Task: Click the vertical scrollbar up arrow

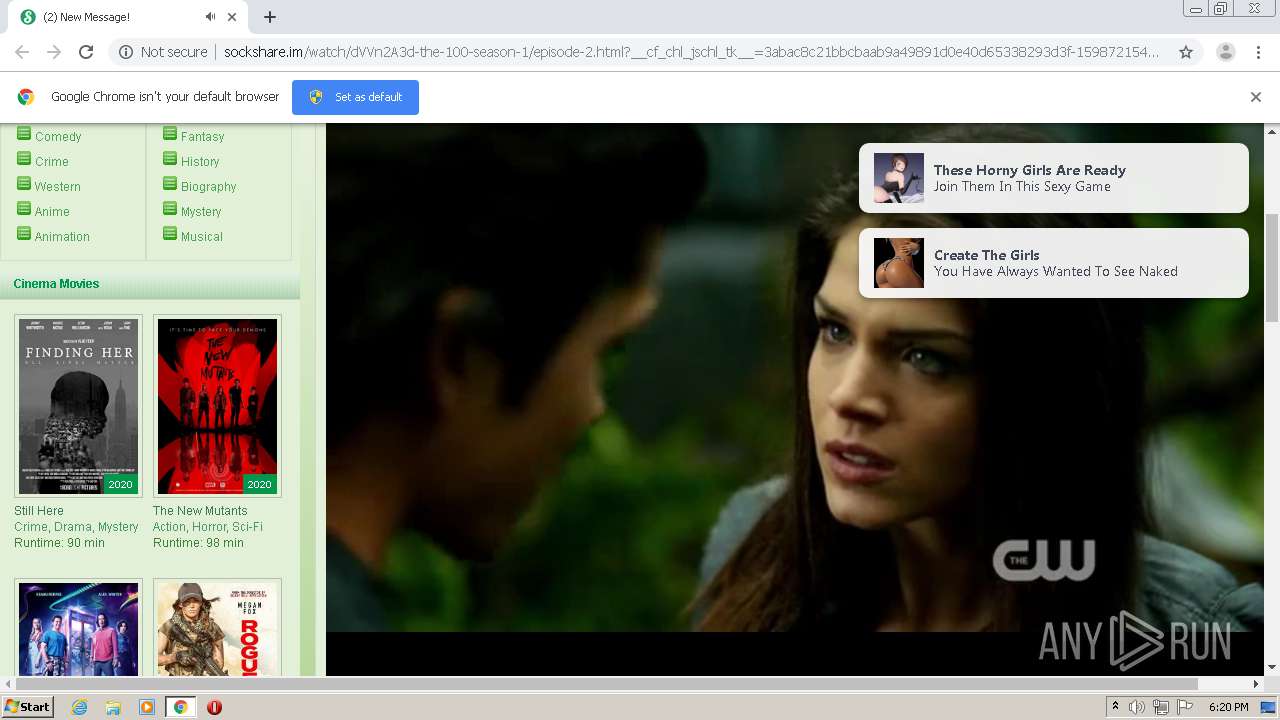Action: (1272, 131)
